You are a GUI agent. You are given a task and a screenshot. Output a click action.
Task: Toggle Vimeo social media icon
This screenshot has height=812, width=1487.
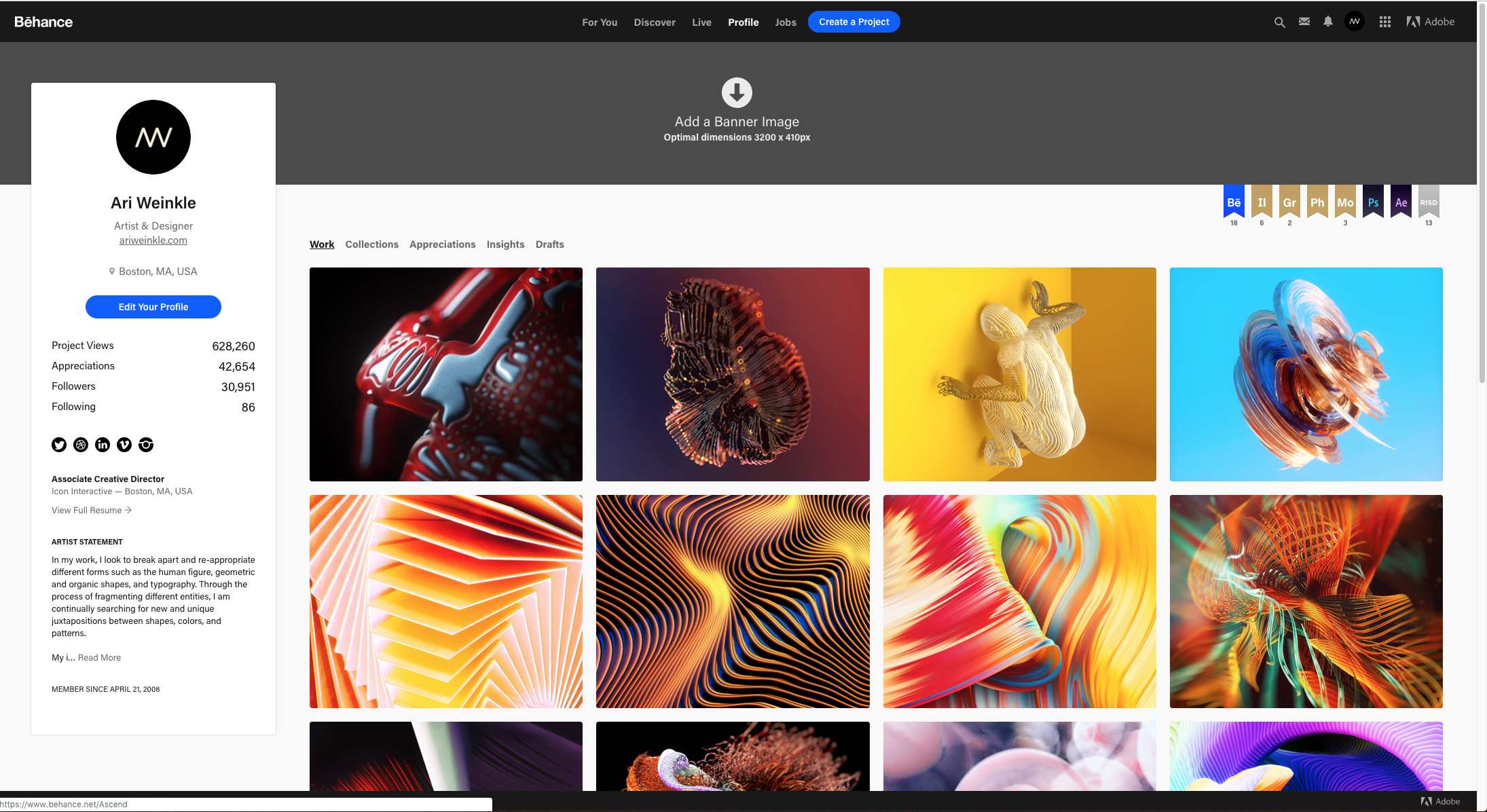124,444
